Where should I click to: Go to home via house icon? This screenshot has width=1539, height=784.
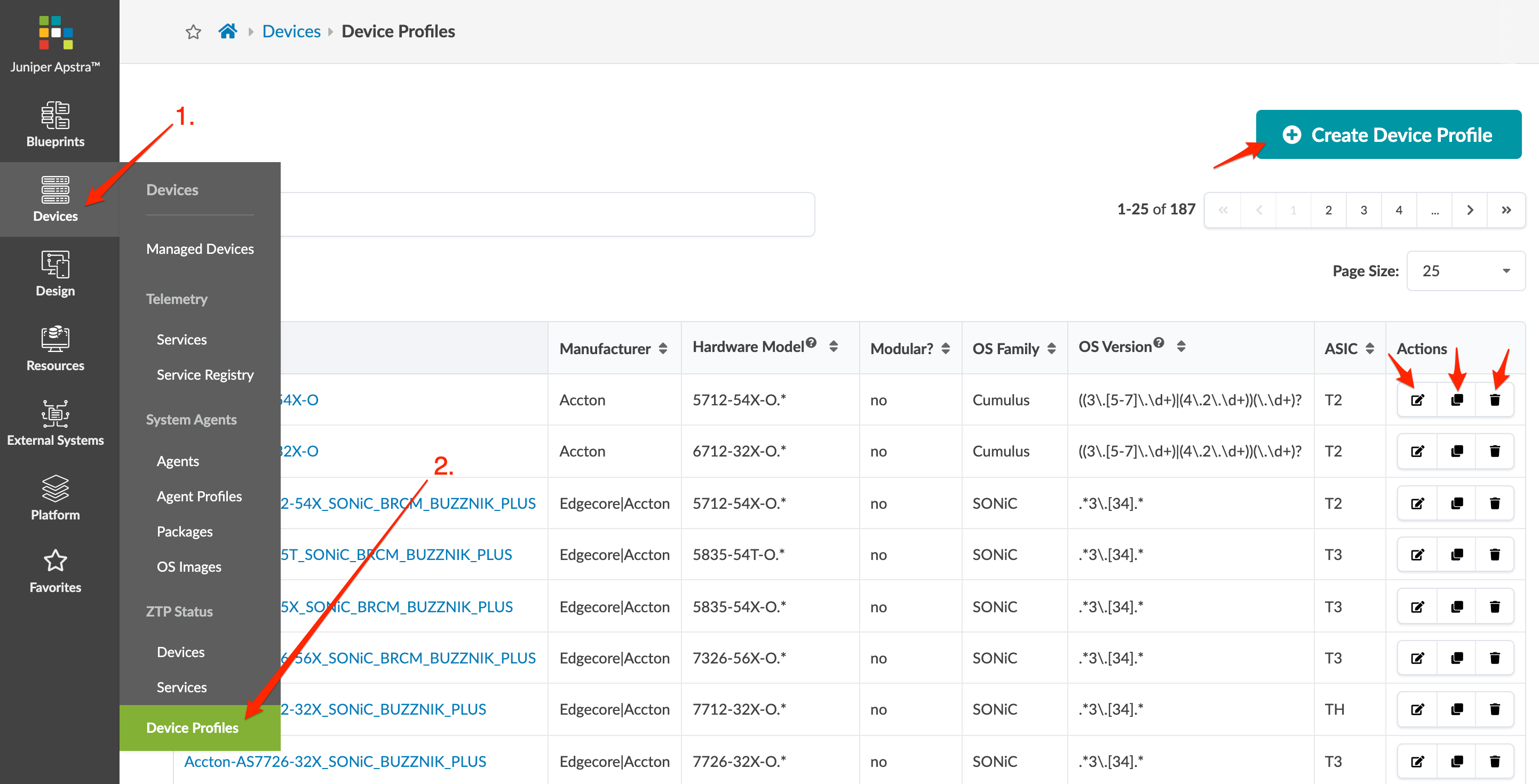(227, 31)
